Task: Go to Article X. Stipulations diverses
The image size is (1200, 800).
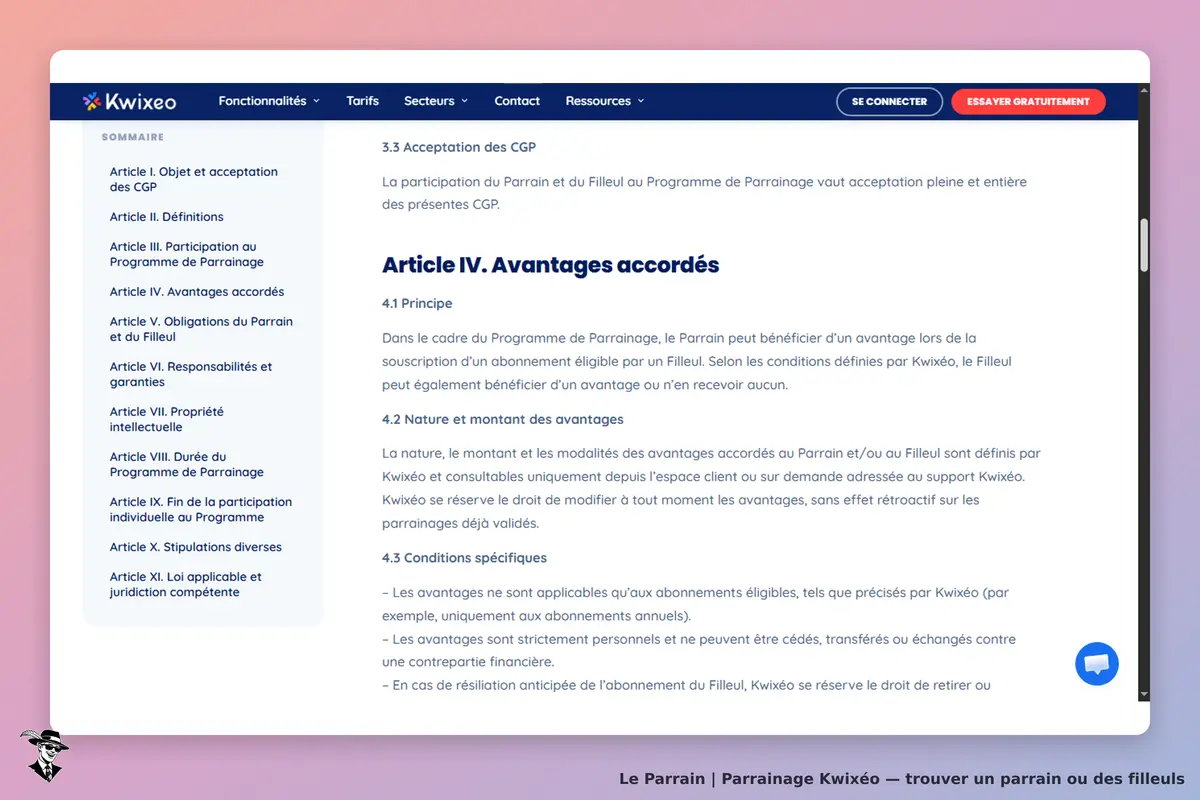Action: pos(196,547)
